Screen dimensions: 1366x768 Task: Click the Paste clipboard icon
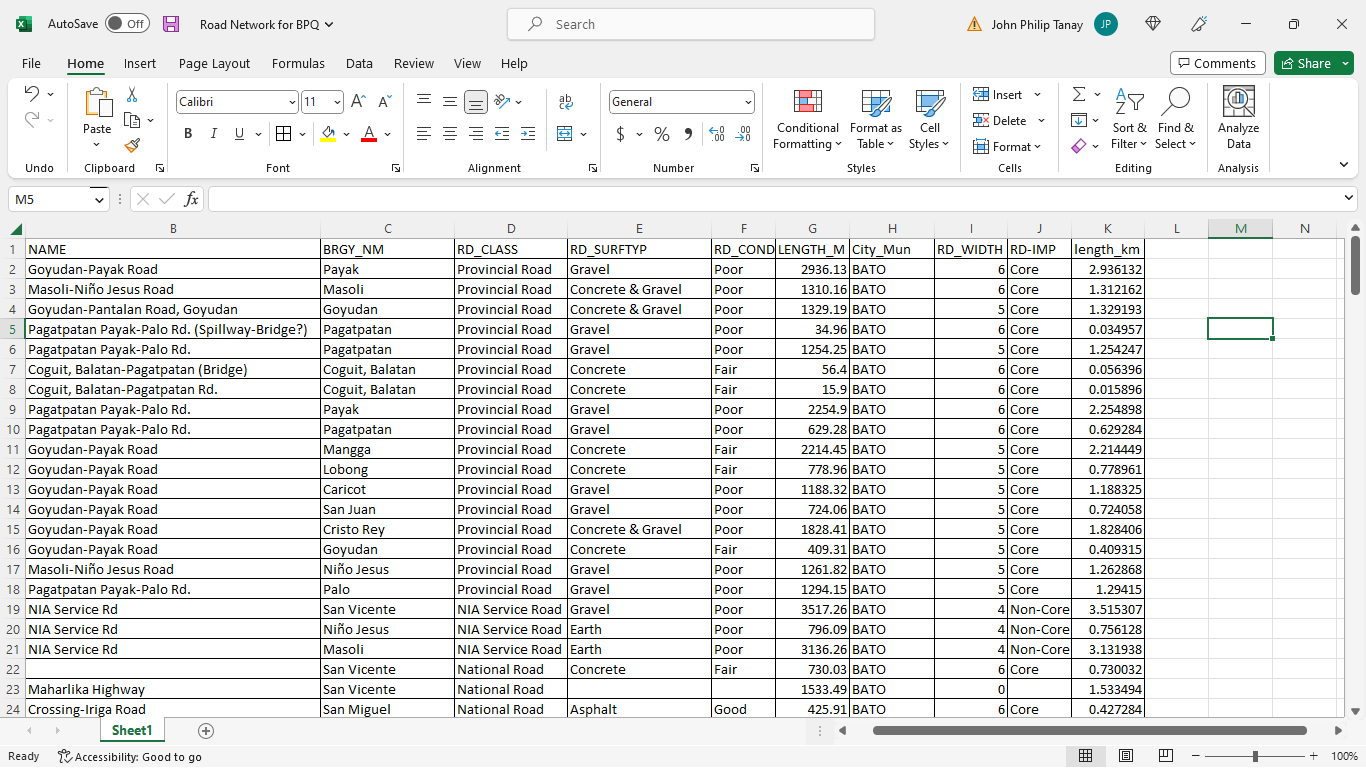pyautogui.click(x=97, y=103)
